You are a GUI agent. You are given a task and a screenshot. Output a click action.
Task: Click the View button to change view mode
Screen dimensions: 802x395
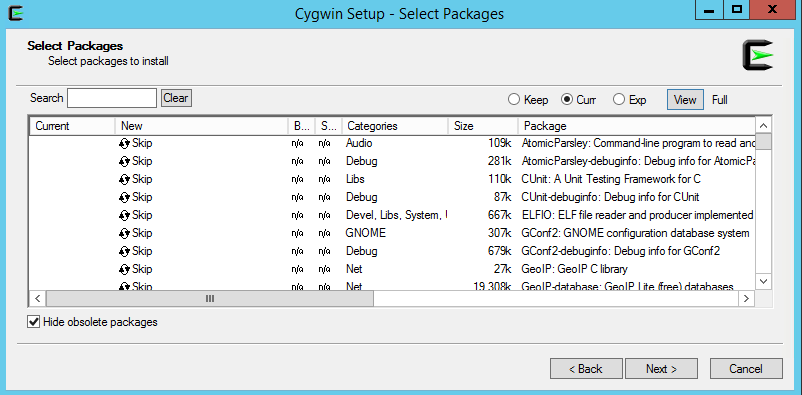point(685,100)
